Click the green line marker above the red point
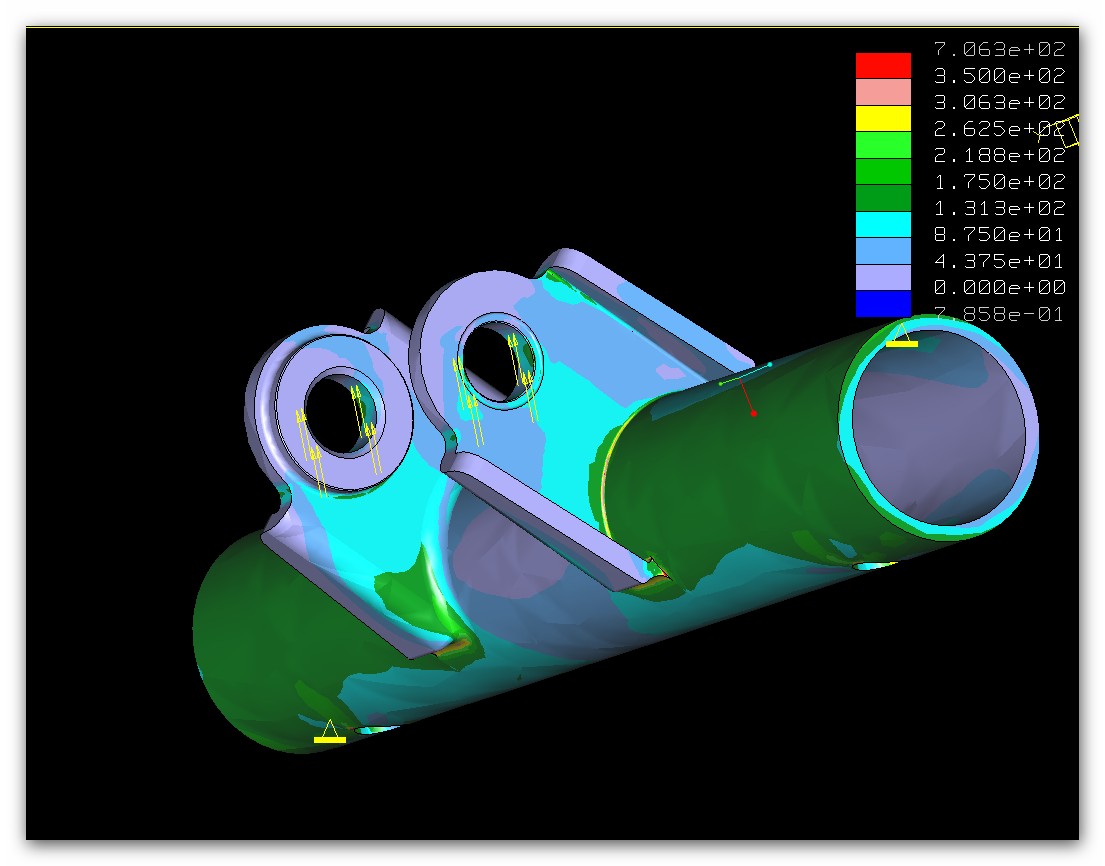The height and width of the screenshot is (866, 1105). coord(744,373)
